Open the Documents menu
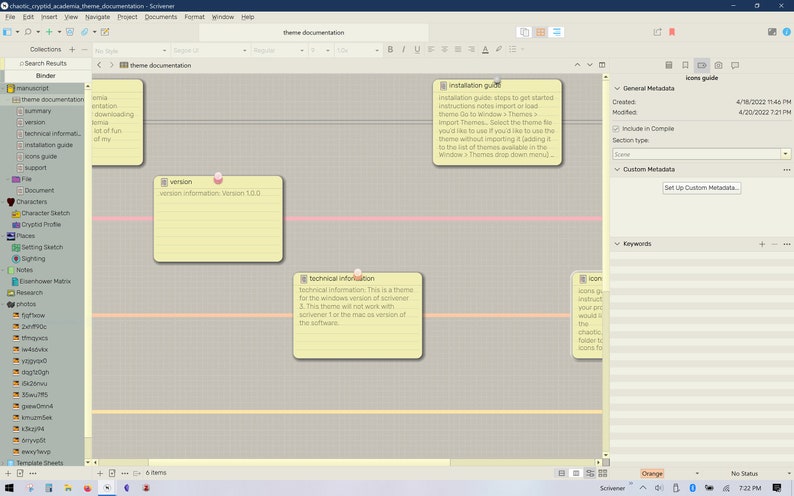Screen dimensions: 794x496 click(x=161, y=17)
